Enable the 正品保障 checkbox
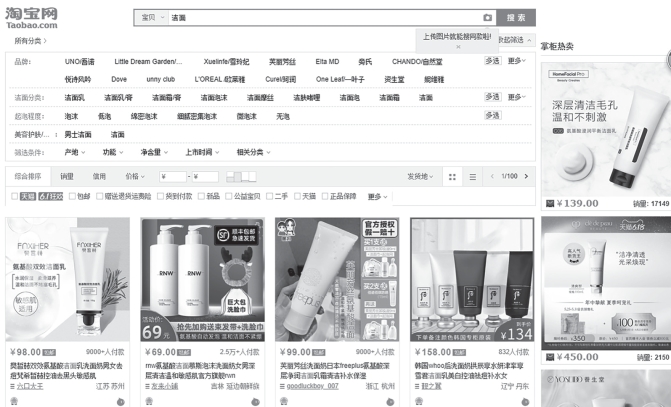Viewport: 671px width, 407px height. [325, 196]
